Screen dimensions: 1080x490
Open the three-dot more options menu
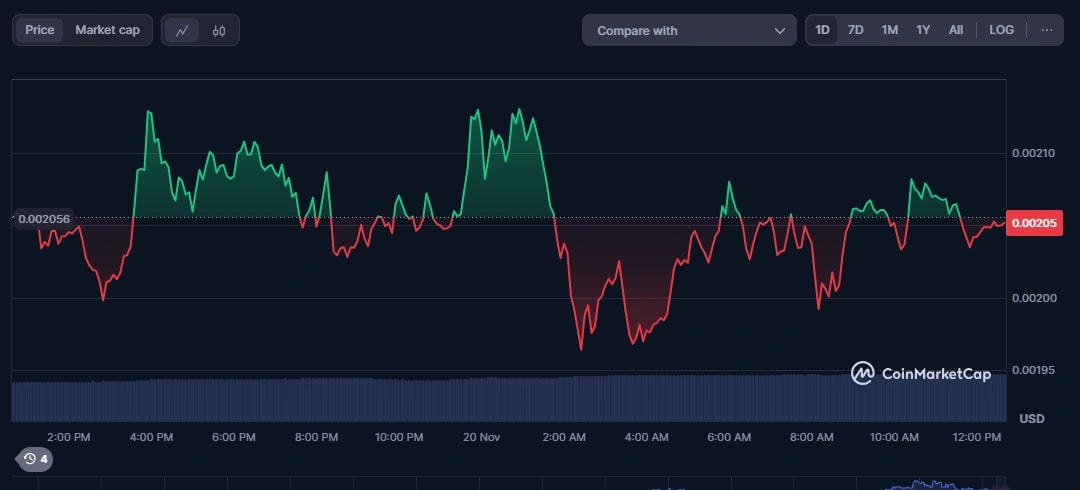(1046, 30)
